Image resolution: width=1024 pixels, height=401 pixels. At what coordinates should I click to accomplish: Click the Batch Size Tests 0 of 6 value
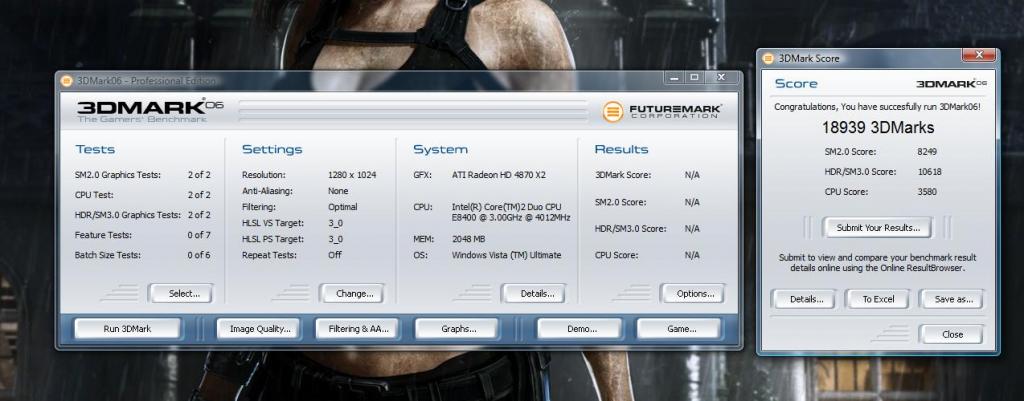tap(199, 255)
